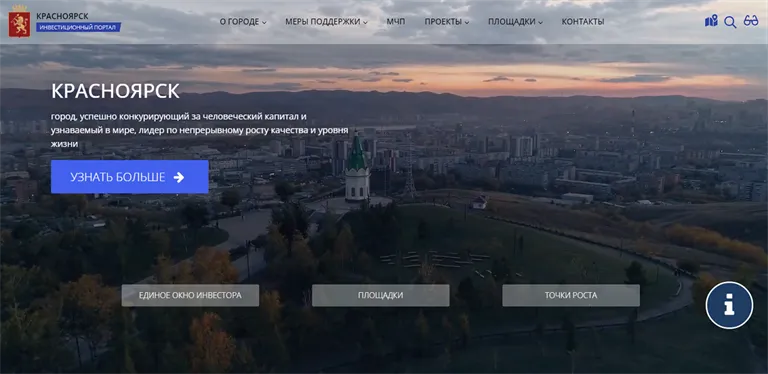Expand the ПРОЕКТЫ dropdown chevron
This screenshot has height=374, width=768.
467,23
